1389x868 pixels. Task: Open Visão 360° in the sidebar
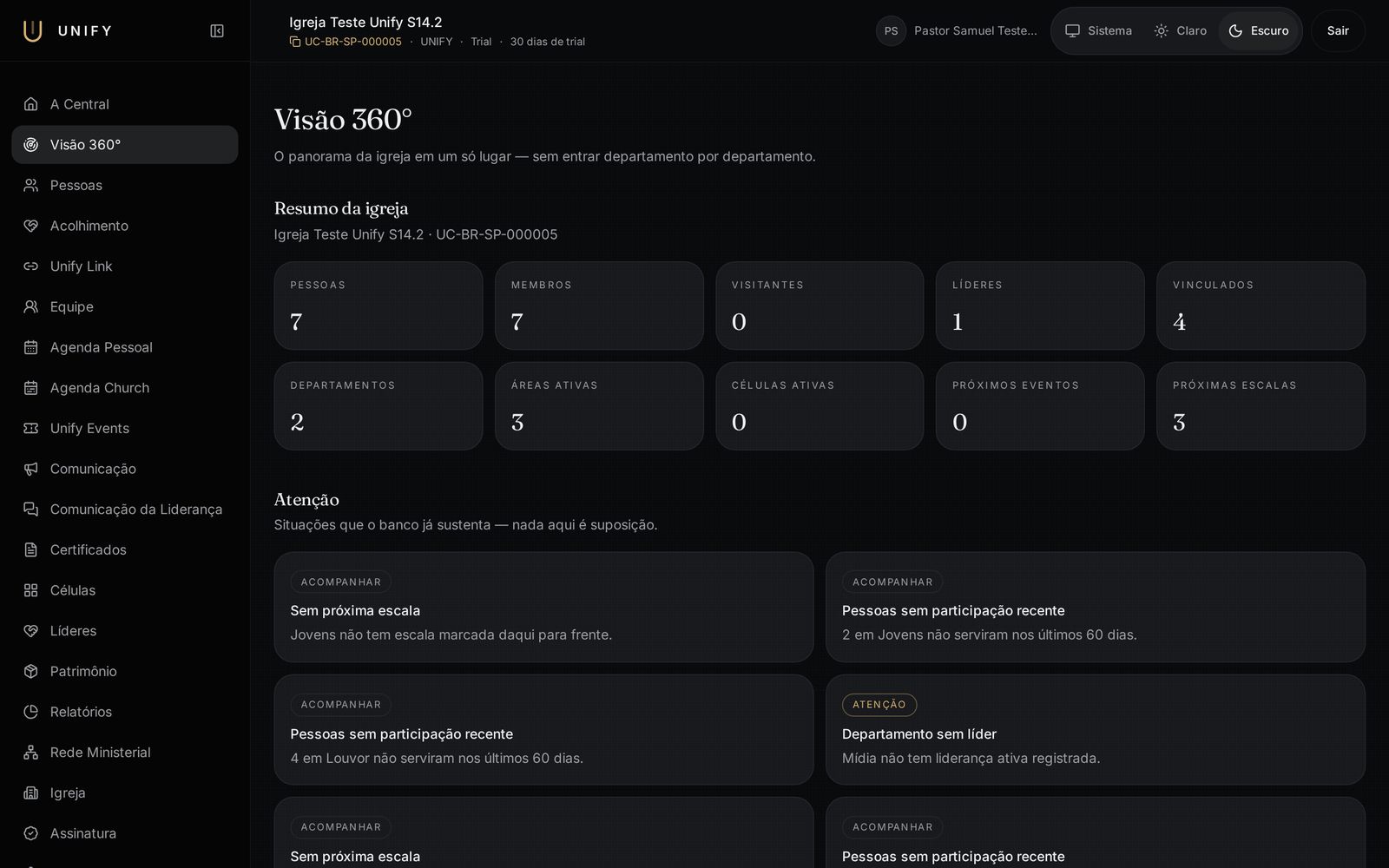tap(125, 145)
